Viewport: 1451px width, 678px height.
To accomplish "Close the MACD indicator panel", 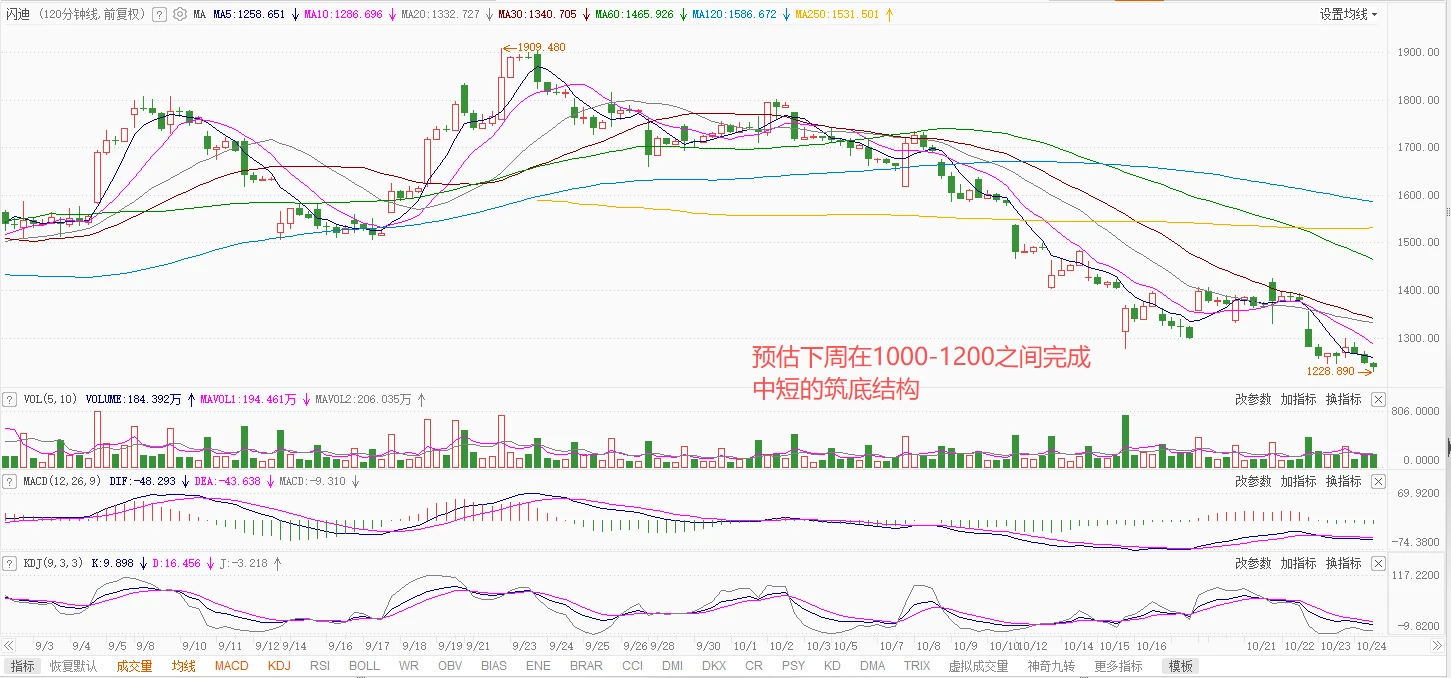I will click(1378, 481).
